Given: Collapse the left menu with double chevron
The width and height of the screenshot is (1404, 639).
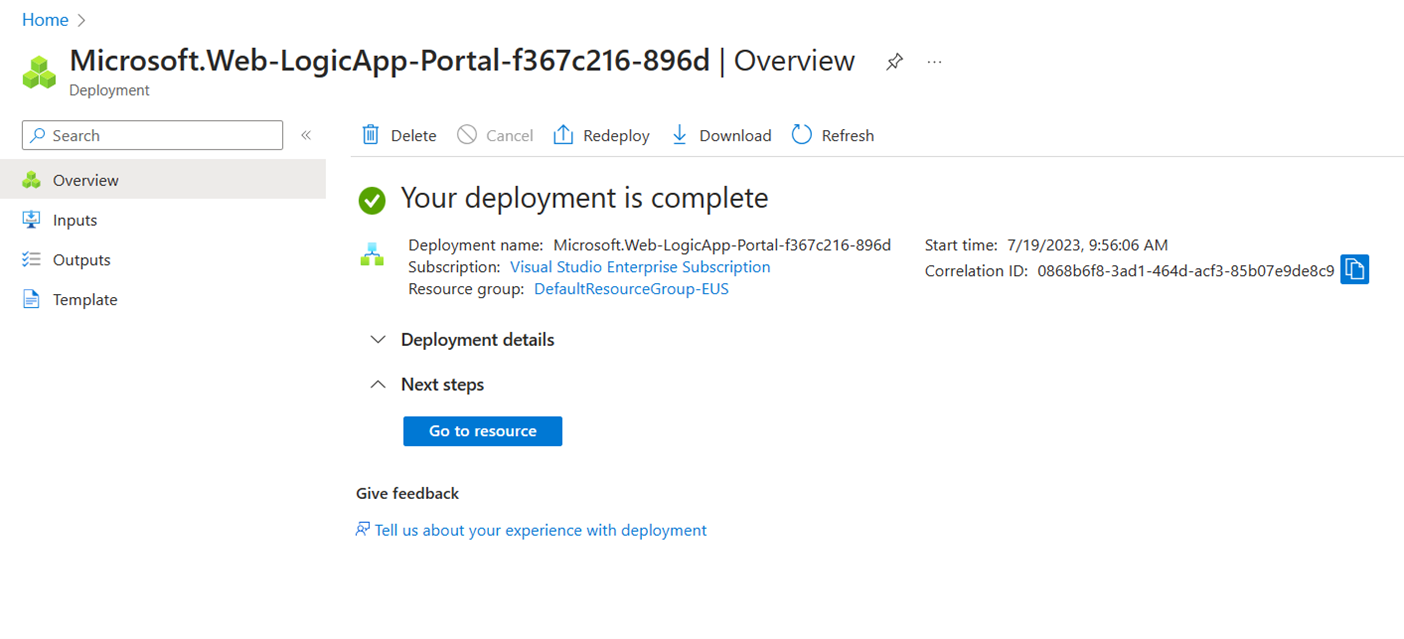Looking at the screenshot, I should coord(306,135).
